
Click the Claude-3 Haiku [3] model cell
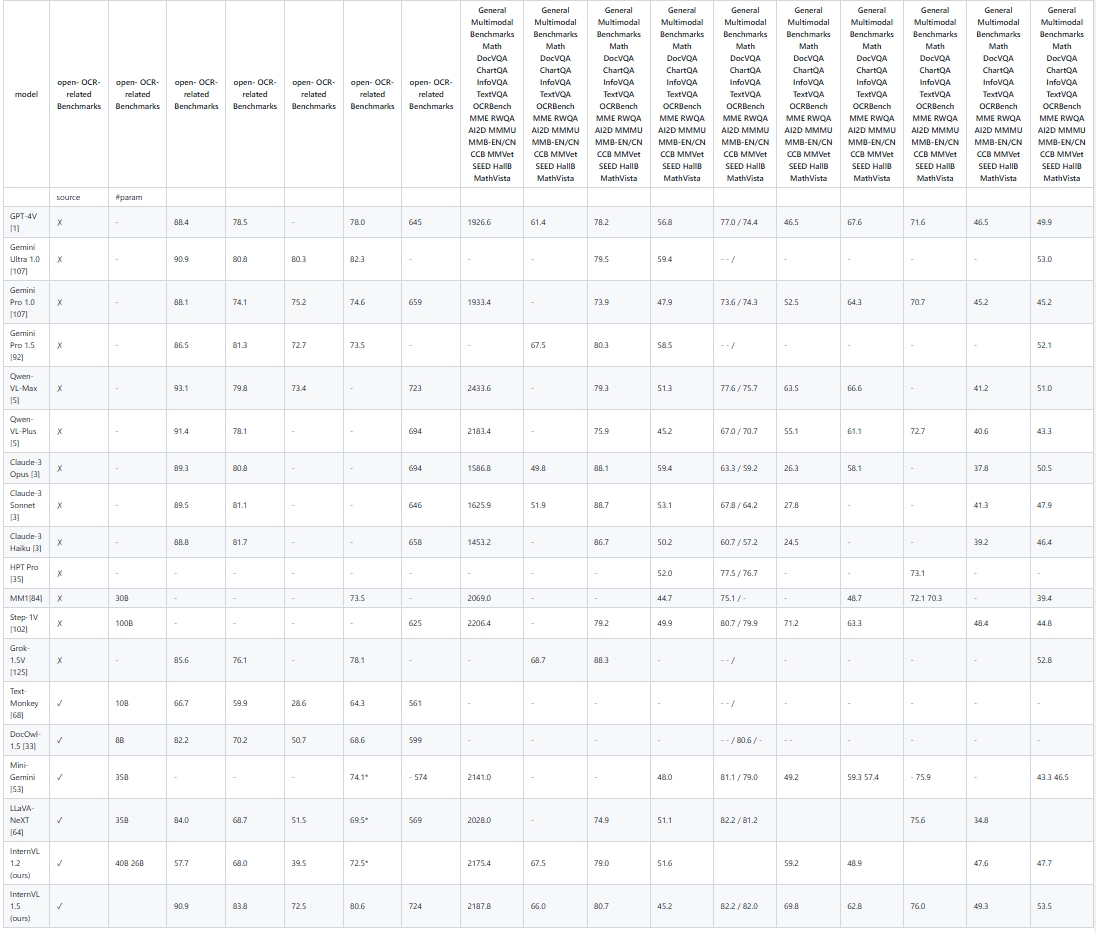[x=26, y=542]
